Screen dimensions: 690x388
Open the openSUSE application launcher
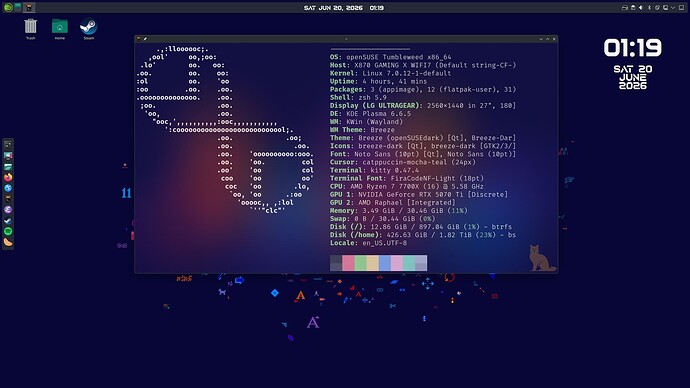click(8, 7)
